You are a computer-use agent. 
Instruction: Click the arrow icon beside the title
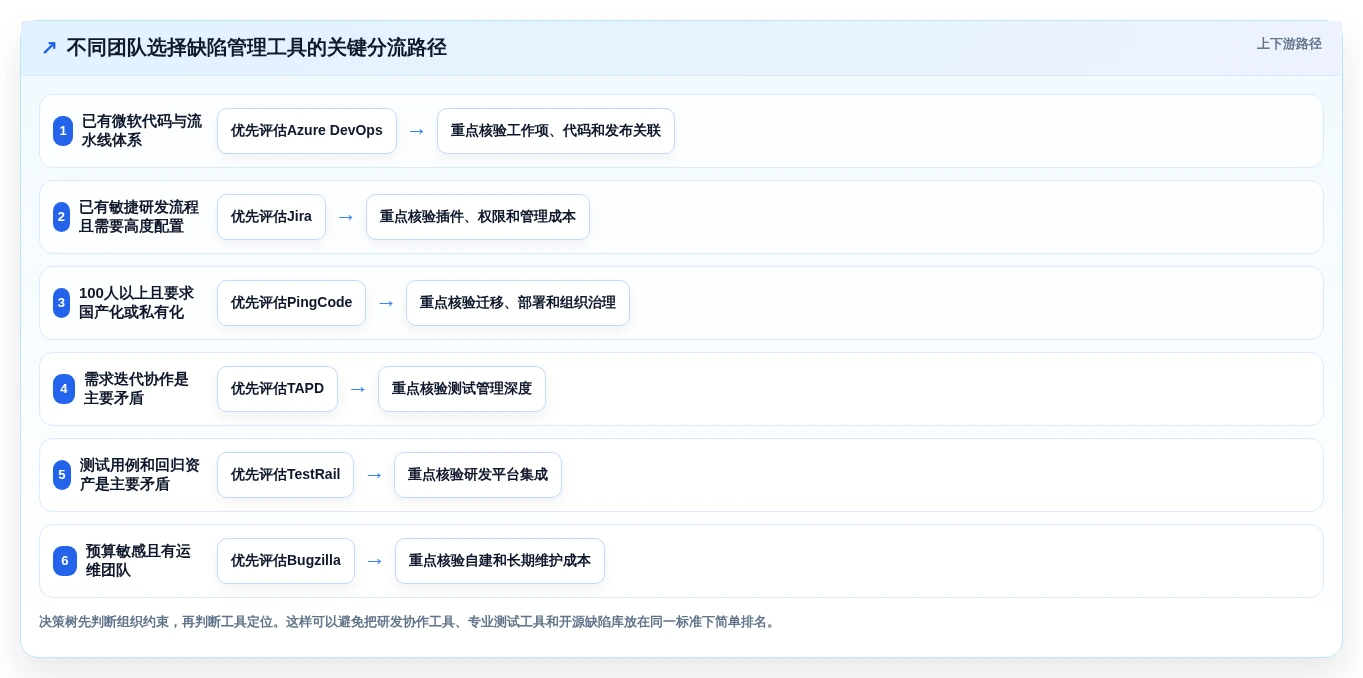coord(49,48)
